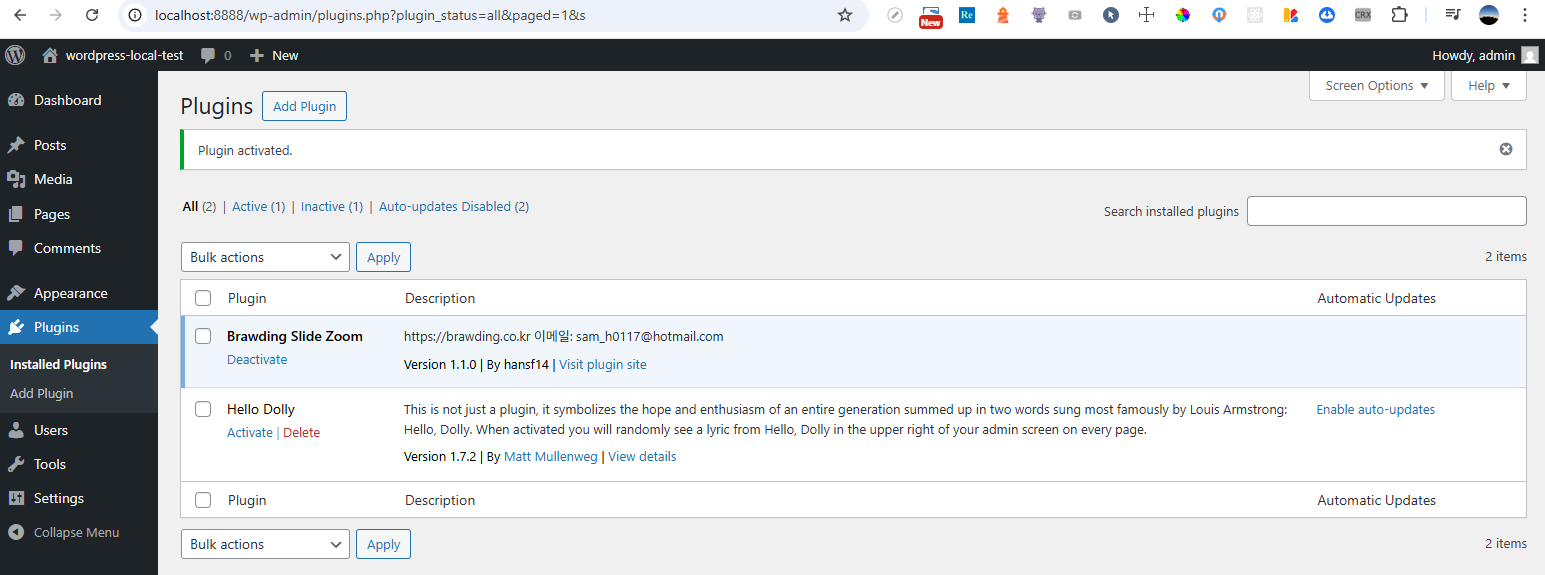Dismiss the Plugin activated notice
This screenshot has width=1545, height=575.
[1505, 149]
